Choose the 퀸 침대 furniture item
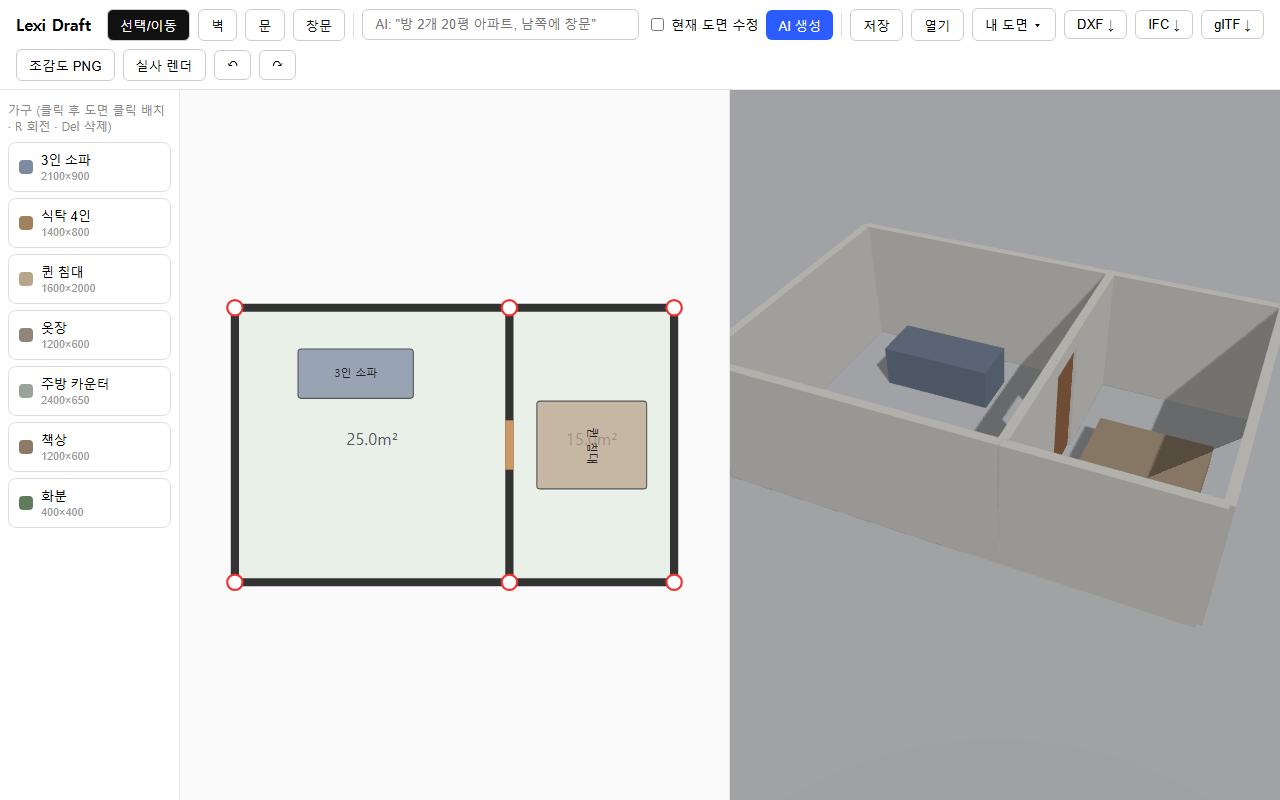 [x=89, y=279]
